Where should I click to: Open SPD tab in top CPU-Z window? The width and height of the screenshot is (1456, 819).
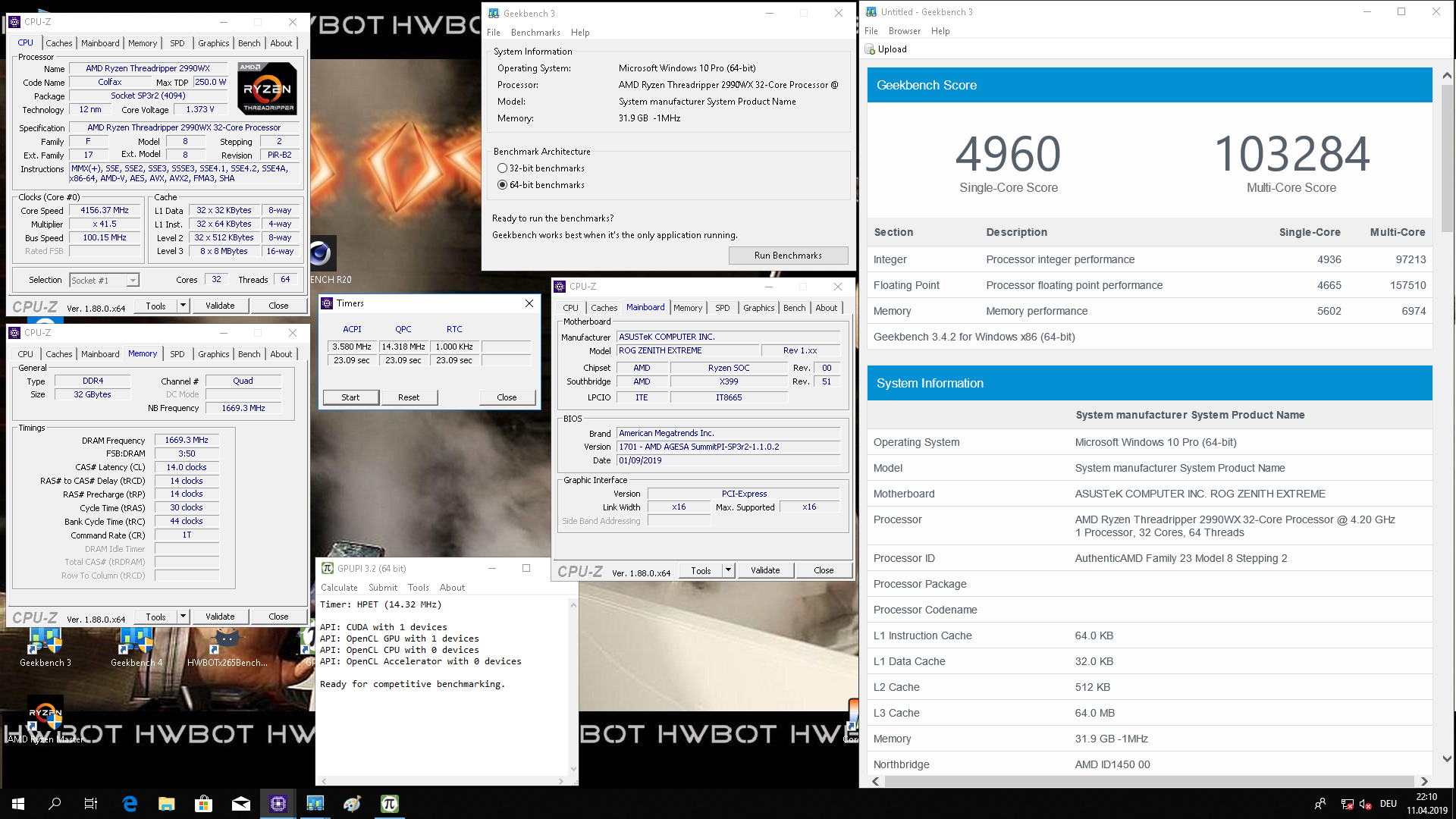[x=177, y=43]
